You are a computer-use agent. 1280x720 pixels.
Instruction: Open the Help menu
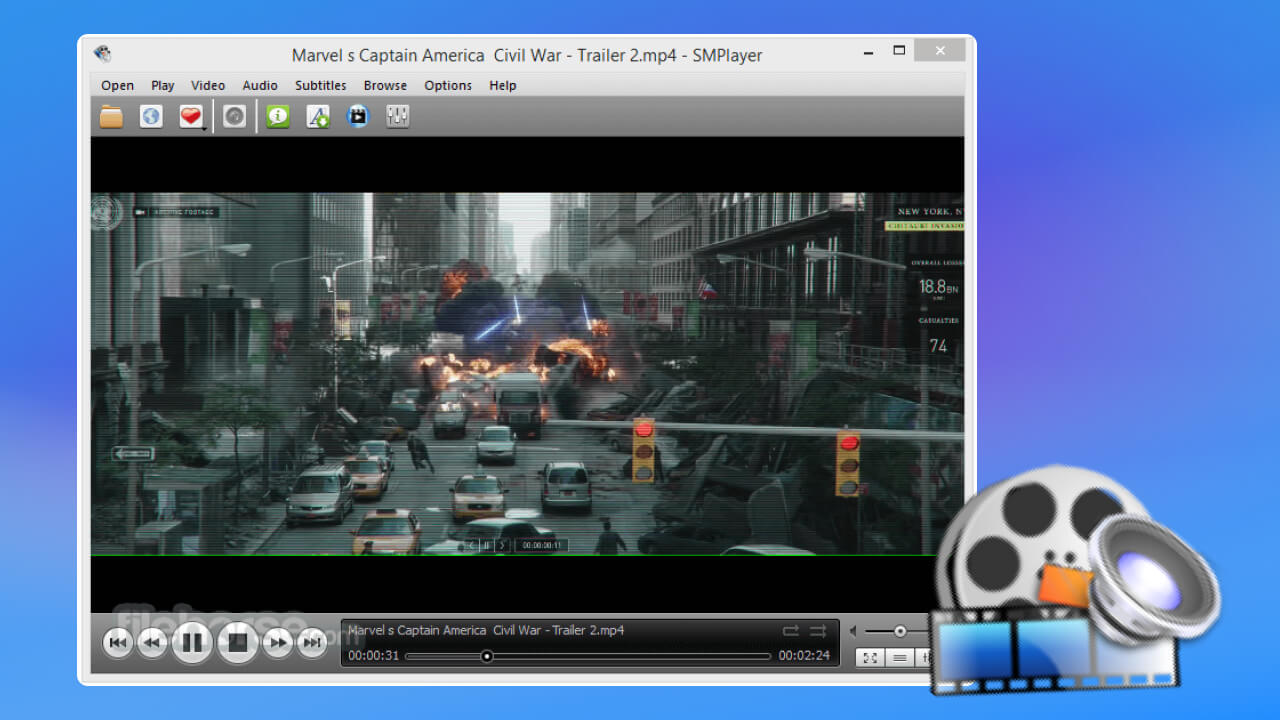click(503, 85)
